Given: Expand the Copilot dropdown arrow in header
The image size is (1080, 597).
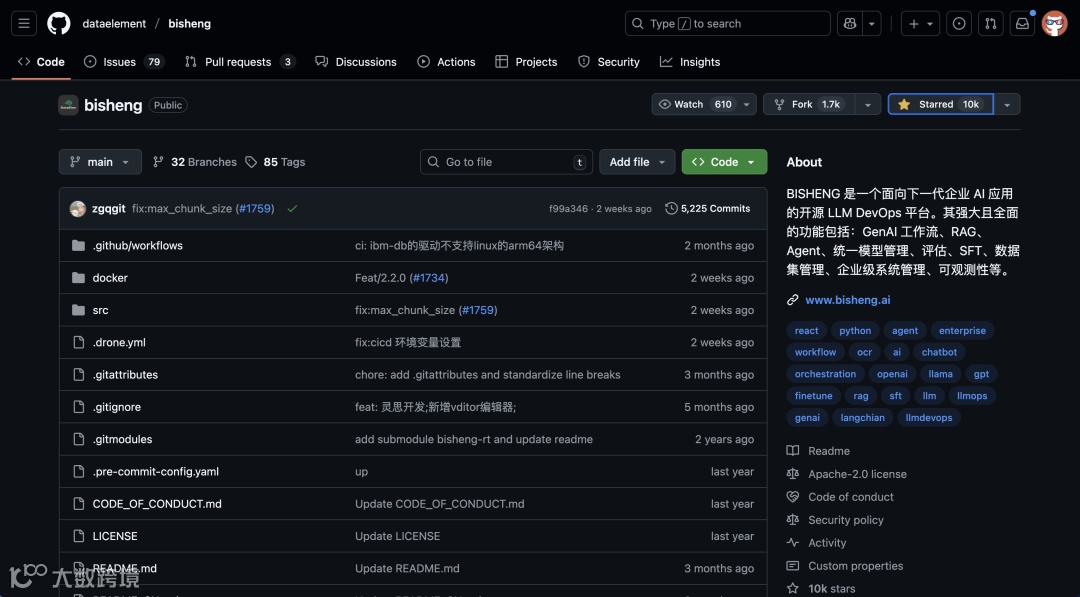Looking at the screenshot, I should coord(872,23).
